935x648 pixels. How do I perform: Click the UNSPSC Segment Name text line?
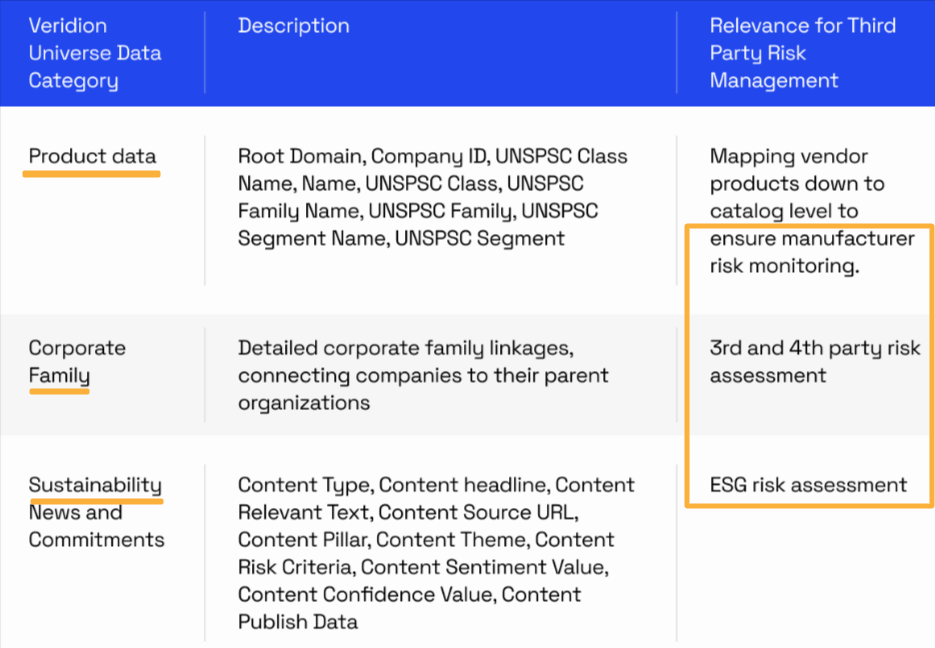(401, 238)
